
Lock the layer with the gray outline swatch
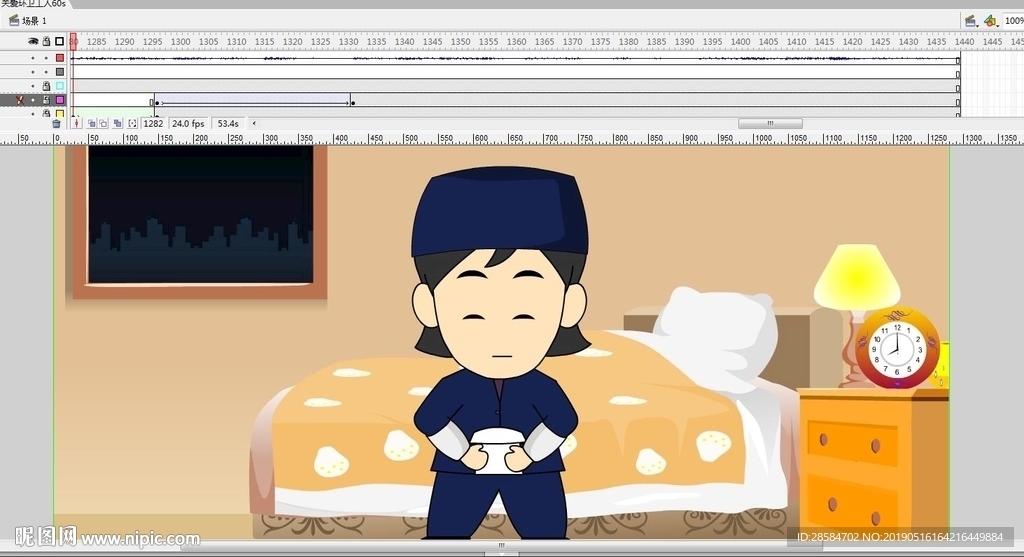tap(46, 72)
